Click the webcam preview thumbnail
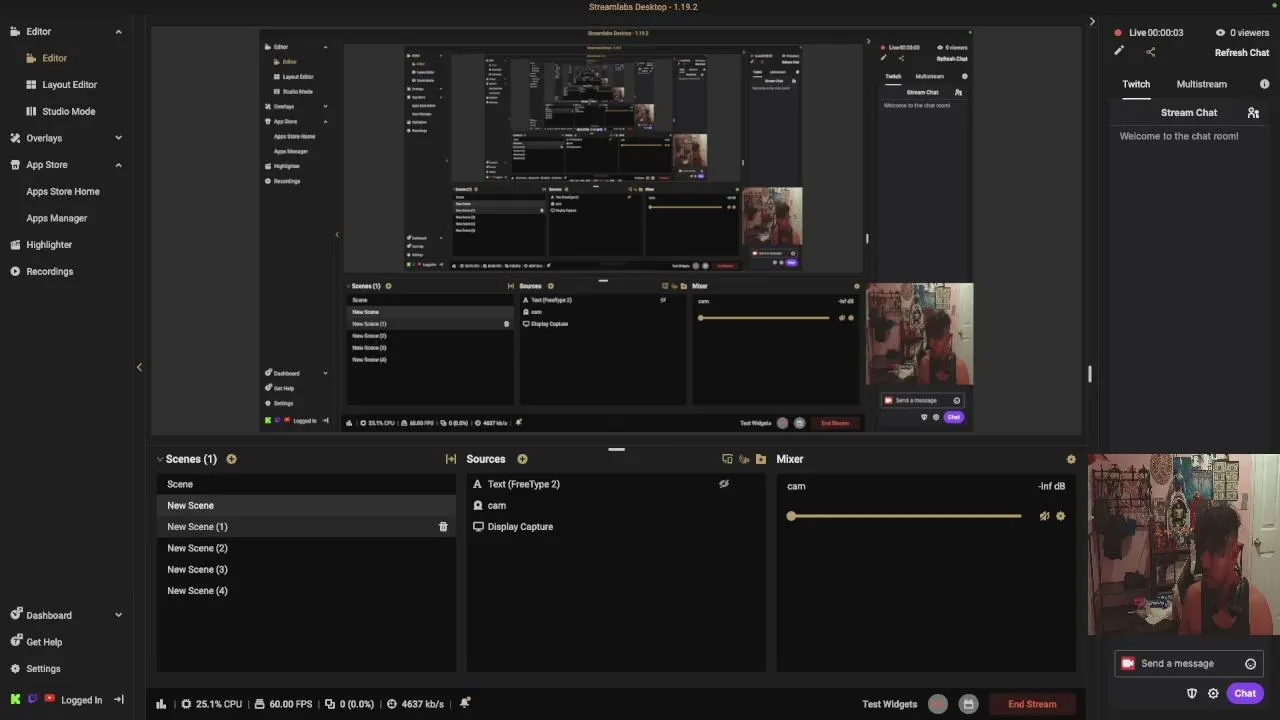Screen dimensions: 1280x720 (1184, 545)
